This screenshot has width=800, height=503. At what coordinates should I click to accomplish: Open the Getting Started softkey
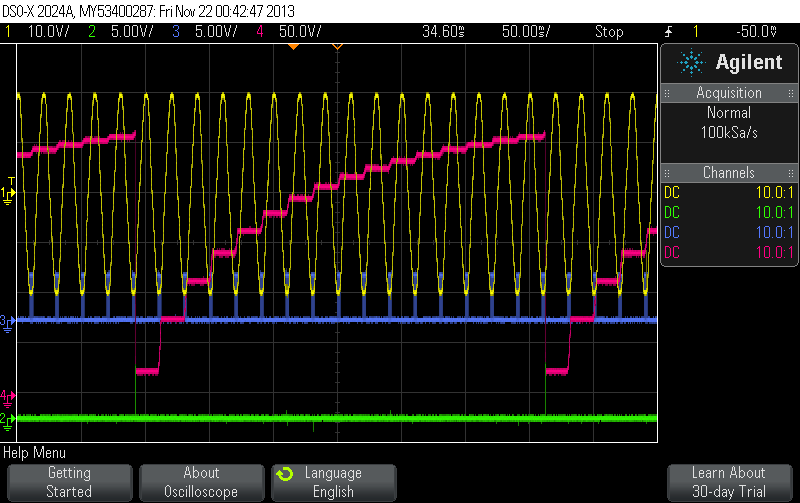69,482
